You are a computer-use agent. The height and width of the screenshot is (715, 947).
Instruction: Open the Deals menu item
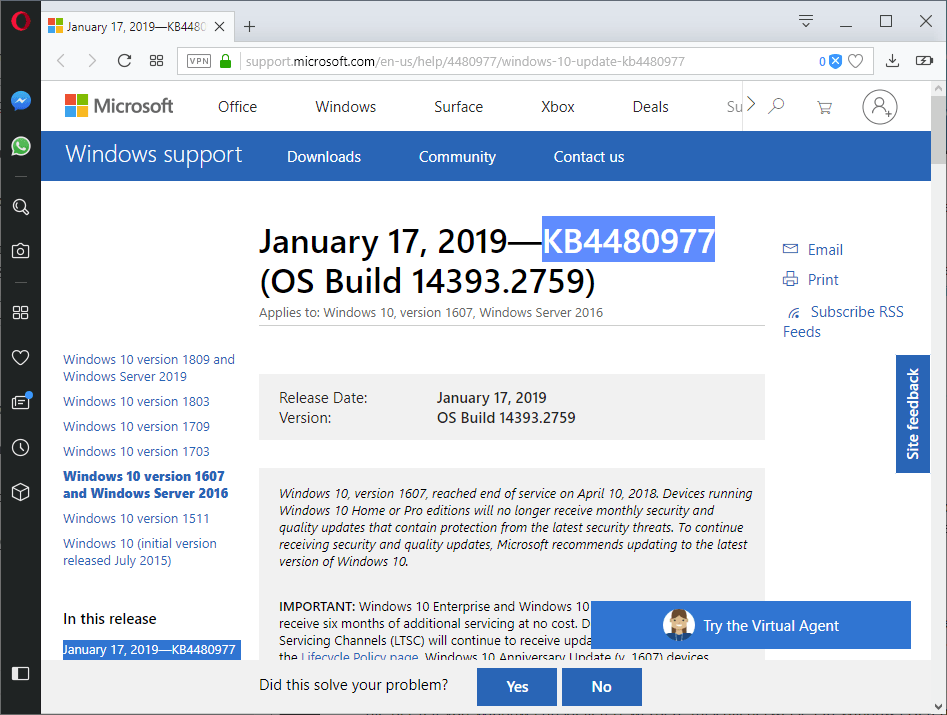pos(650,107)
